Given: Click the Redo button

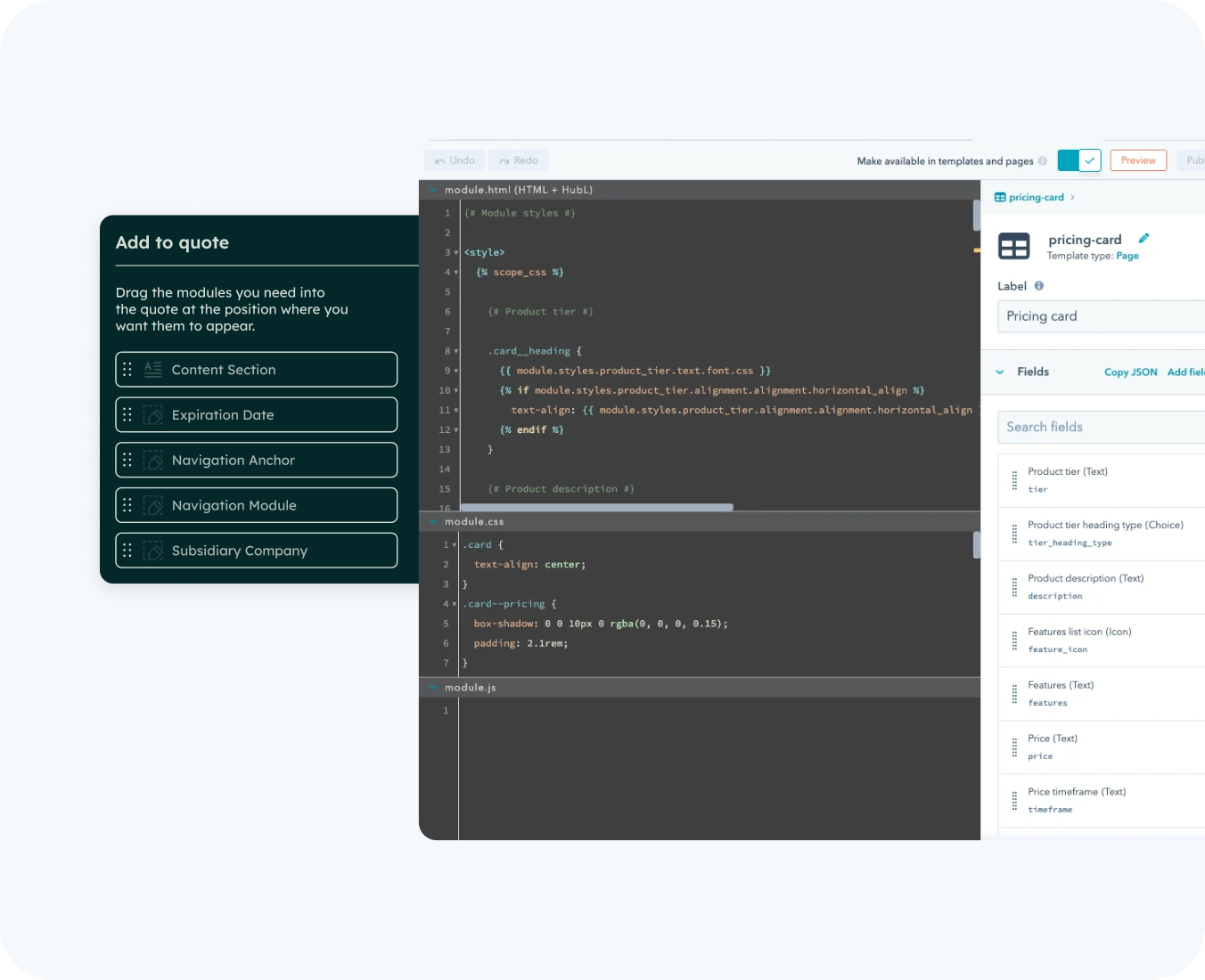Looking at the screenshot, I should (x=518, y=160).
